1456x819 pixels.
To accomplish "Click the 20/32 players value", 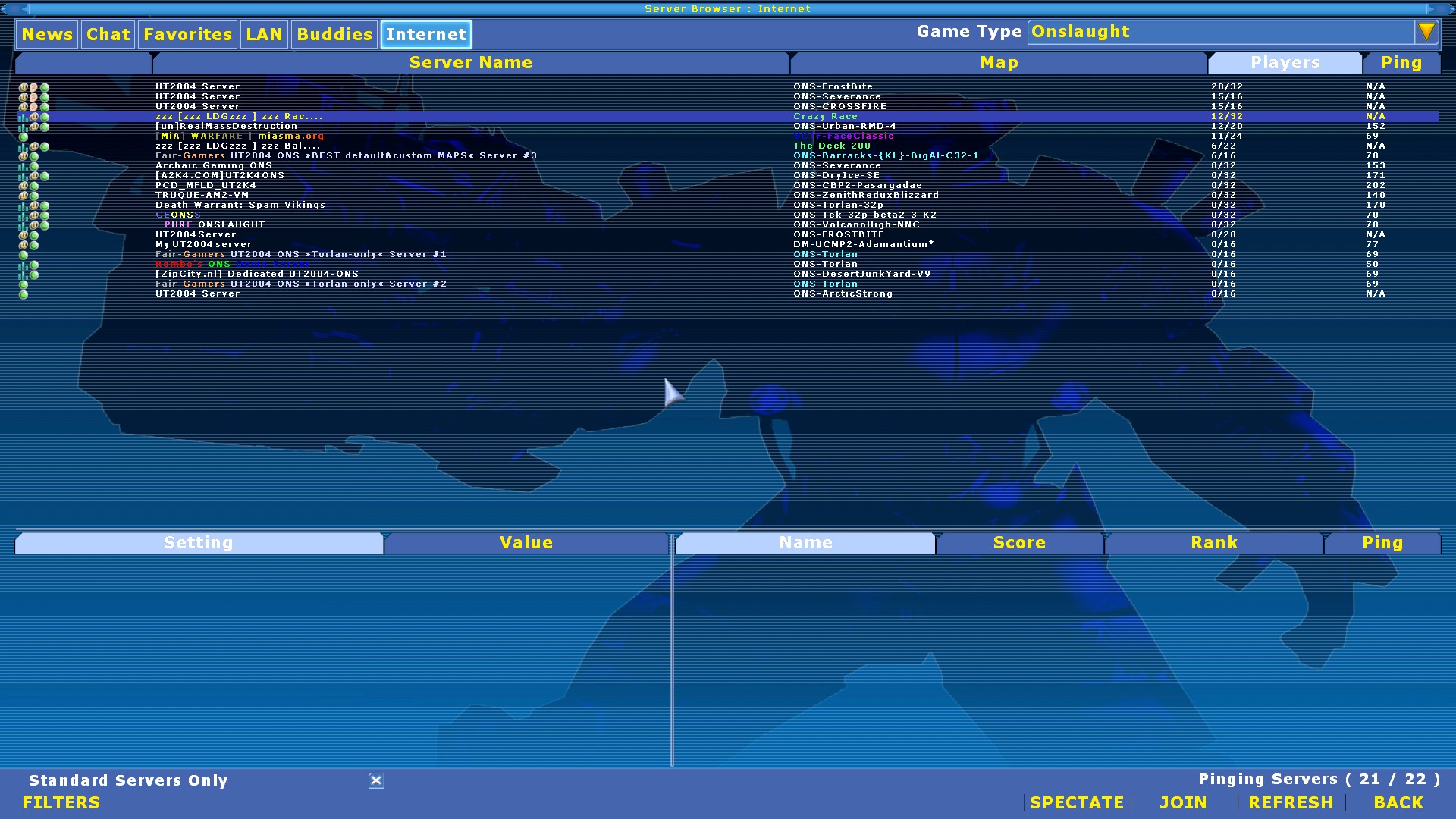I will coord(1227,87).
